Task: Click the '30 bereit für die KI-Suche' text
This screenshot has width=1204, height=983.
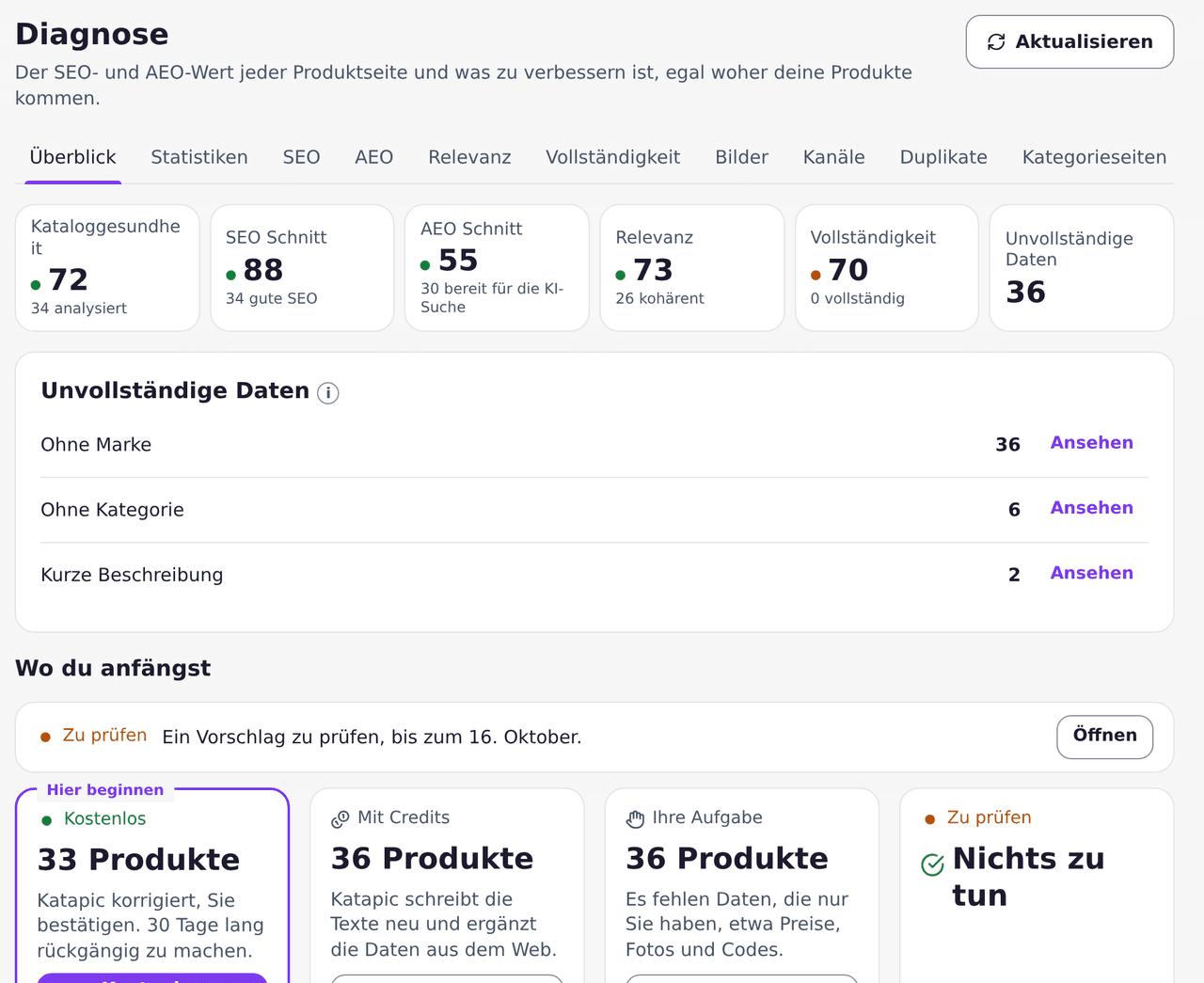Action: [492, 297]
